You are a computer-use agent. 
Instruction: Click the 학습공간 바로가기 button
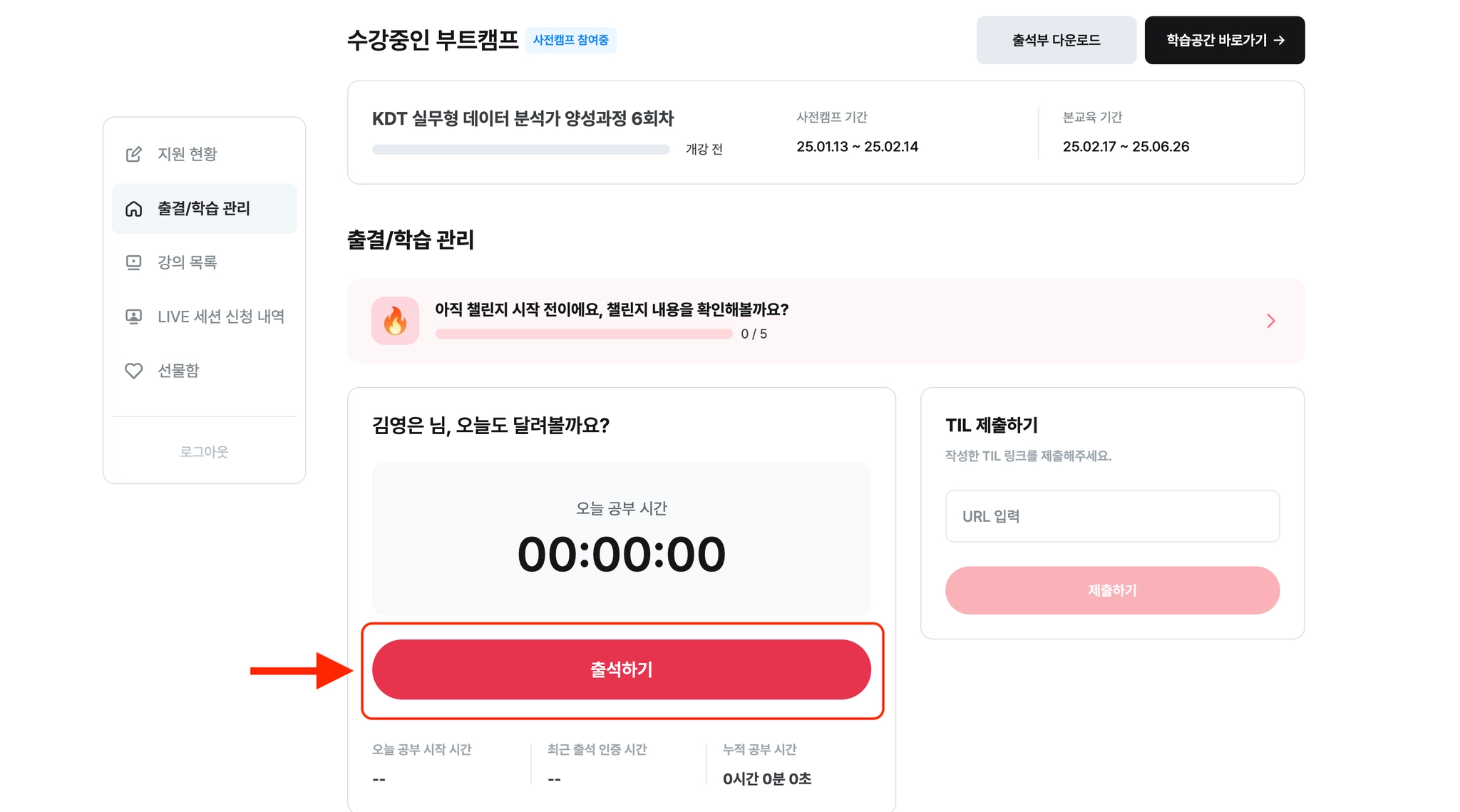pyautogui.click(x=1225, y=41)
